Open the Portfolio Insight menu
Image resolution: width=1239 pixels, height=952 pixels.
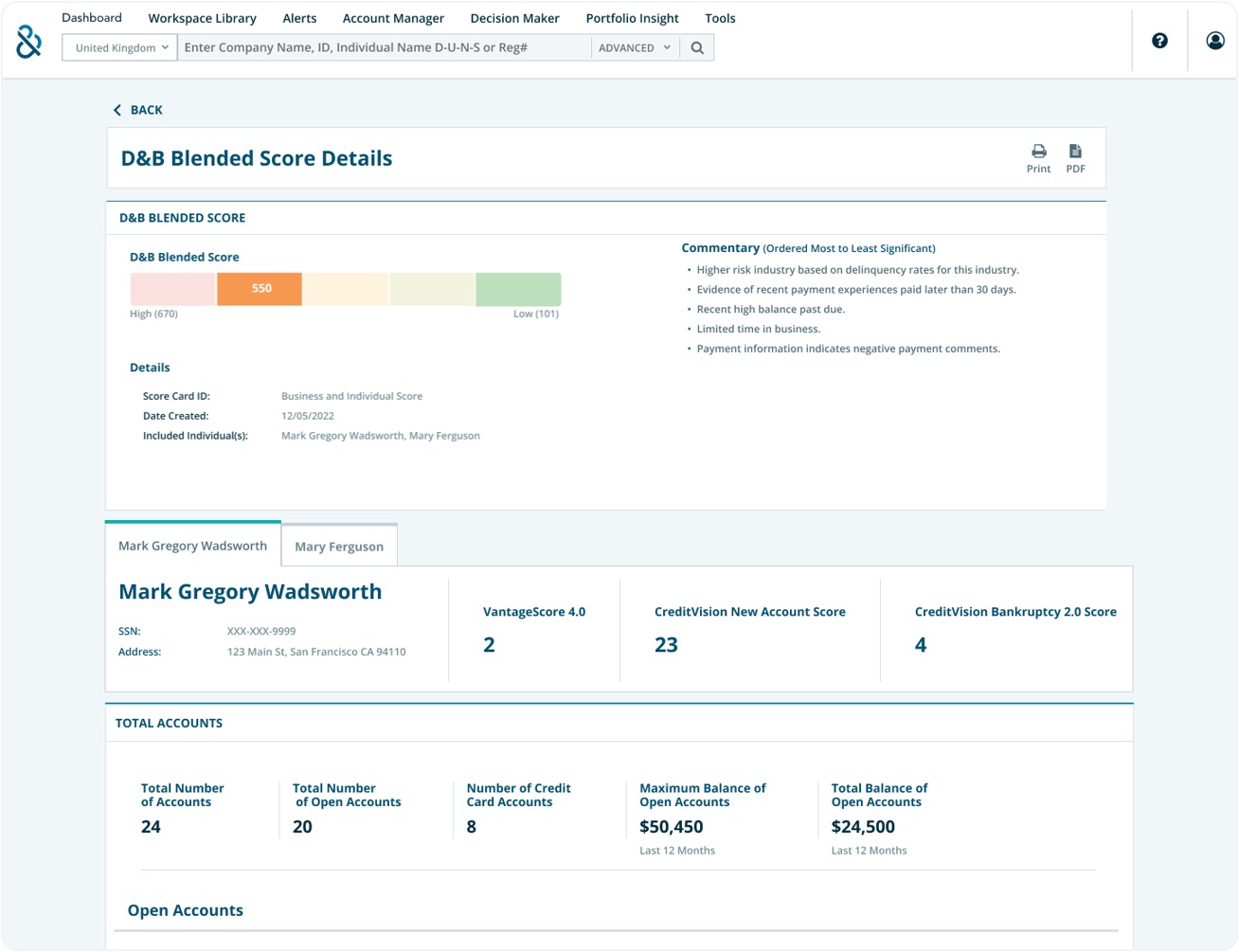coord(633,18)
